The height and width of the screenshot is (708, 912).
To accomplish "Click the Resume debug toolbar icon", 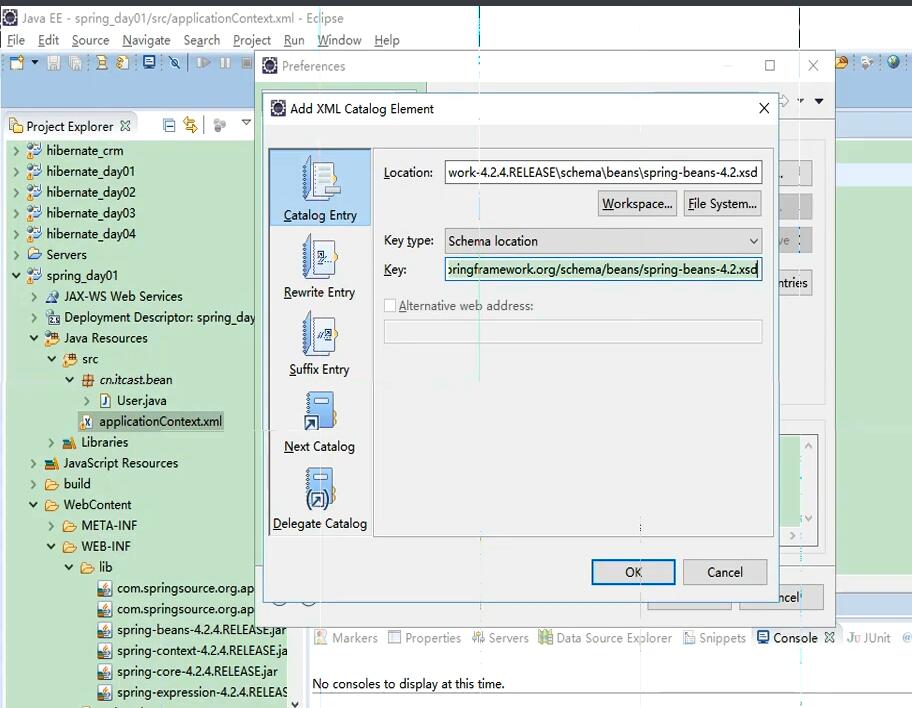I will coord(202,62).
